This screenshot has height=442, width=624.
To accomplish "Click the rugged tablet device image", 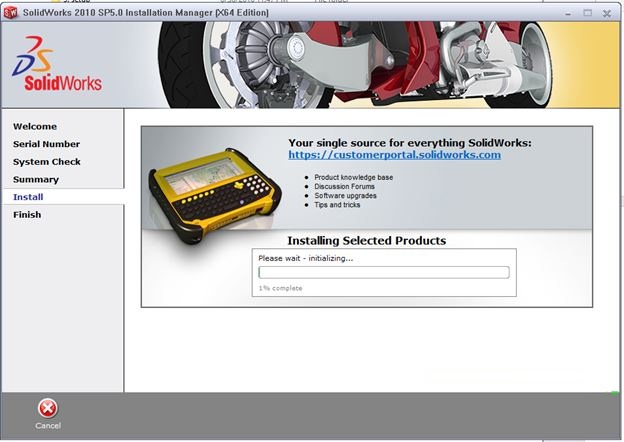I will (x=215, y=196).
